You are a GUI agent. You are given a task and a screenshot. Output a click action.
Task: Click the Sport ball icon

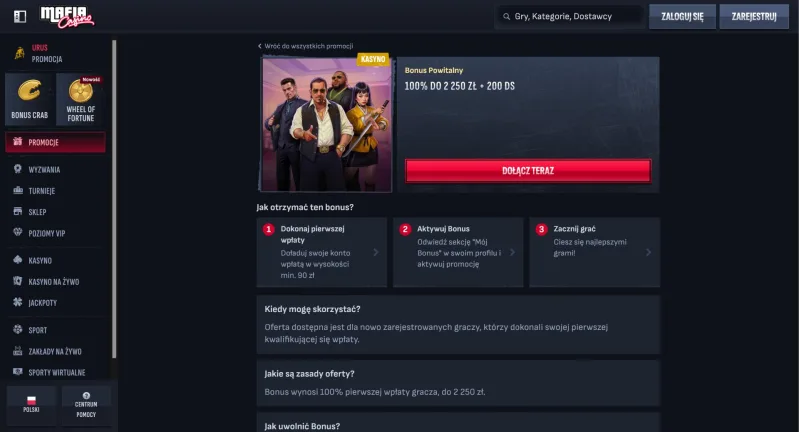[x=18, y=330]
